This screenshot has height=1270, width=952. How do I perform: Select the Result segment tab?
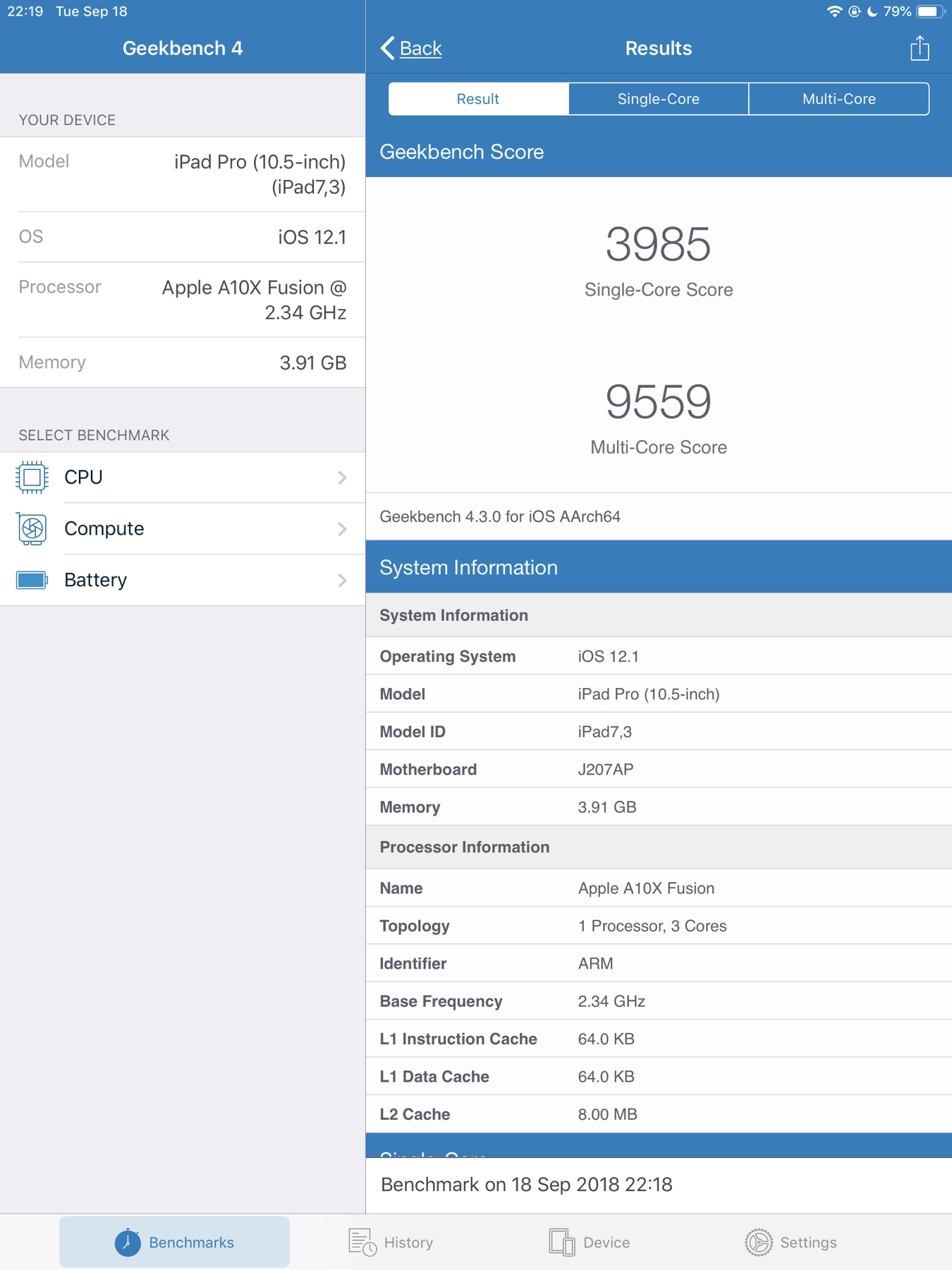coord(478,99)
